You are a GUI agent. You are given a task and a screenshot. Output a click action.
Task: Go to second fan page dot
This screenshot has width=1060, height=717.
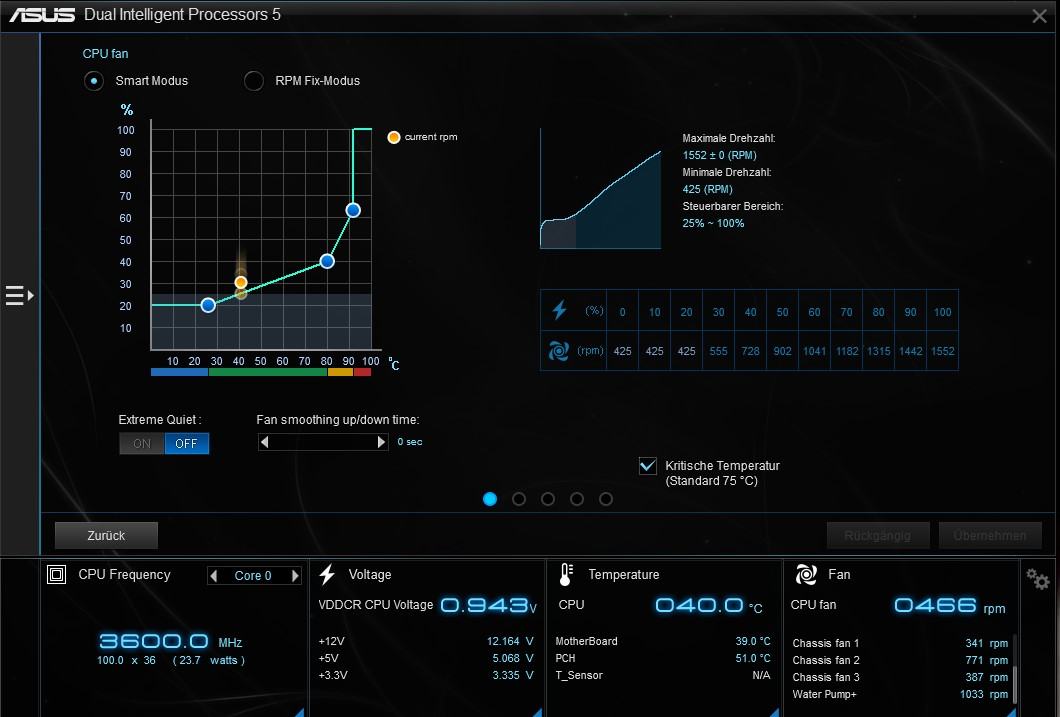click(519, 499)
